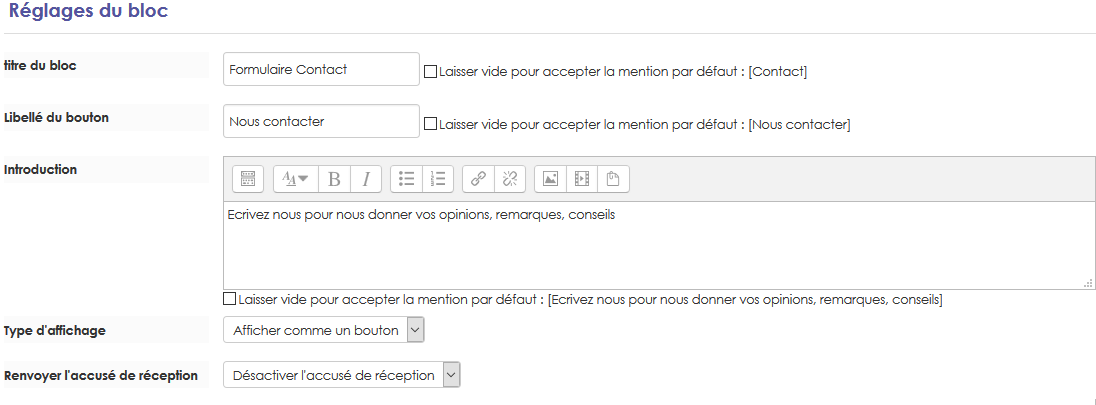Toggle bold formatting
Viewport: 1096px width, 405px height.
tap(334, 179)
